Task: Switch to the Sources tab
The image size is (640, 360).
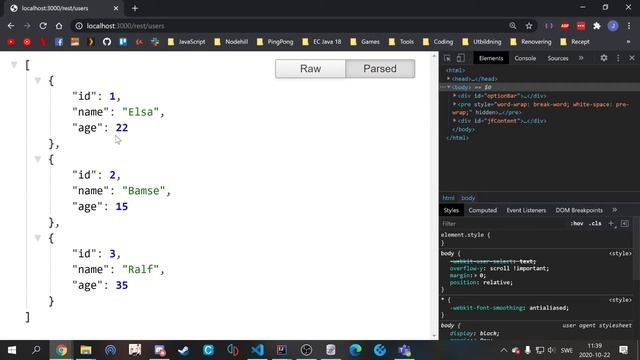Action: (558, 58)
